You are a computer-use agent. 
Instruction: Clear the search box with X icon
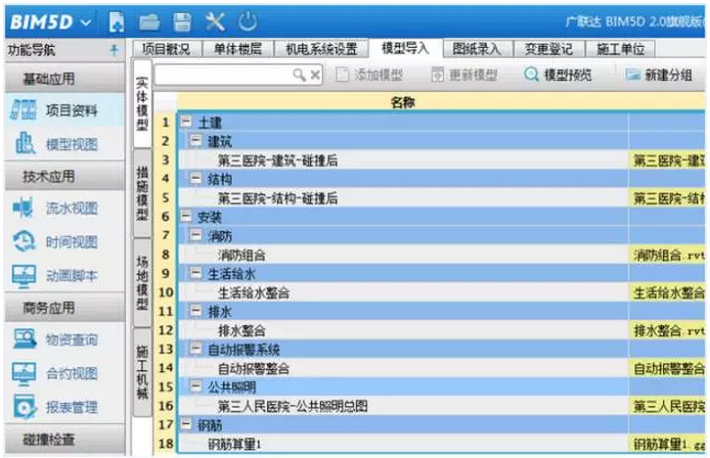(x=315, y=75)
